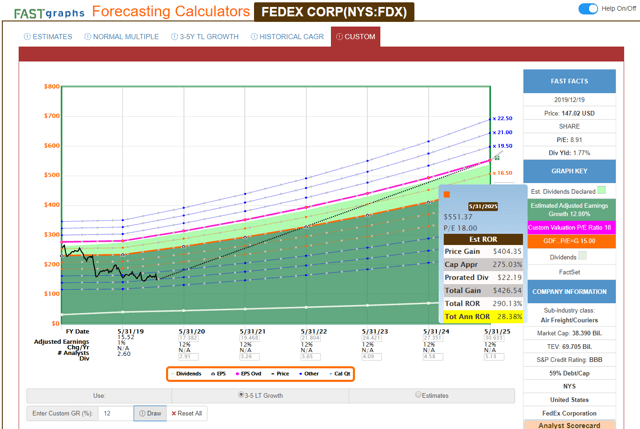Click the Reset All button

coord(187,413)
